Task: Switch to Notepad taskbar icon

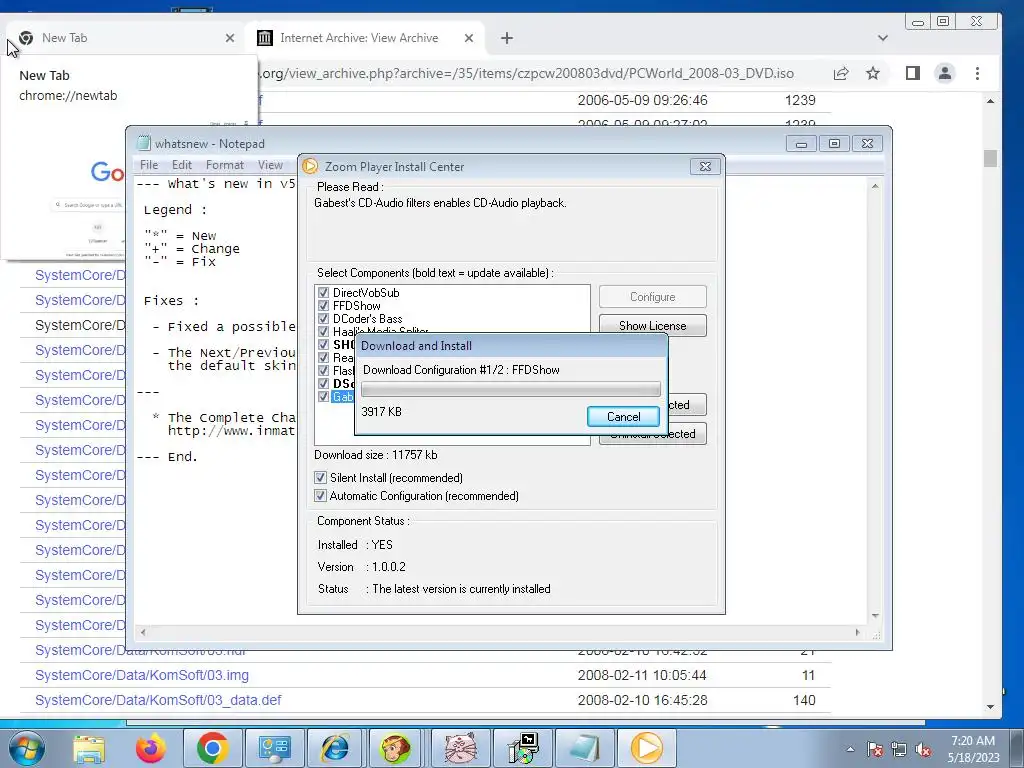Action: (584, 748)
